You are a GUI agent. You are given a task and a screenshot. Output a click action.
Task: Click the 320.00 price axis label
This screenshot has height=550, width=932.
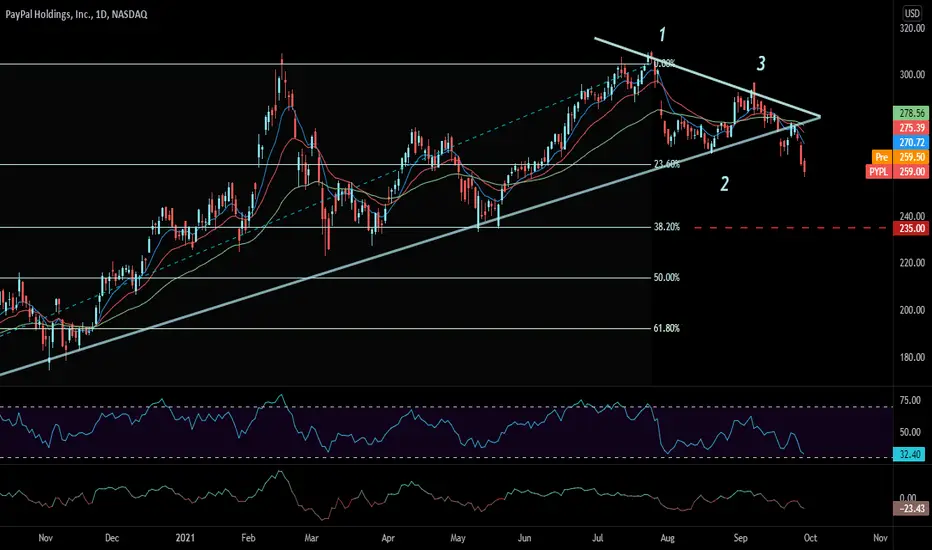912,28
